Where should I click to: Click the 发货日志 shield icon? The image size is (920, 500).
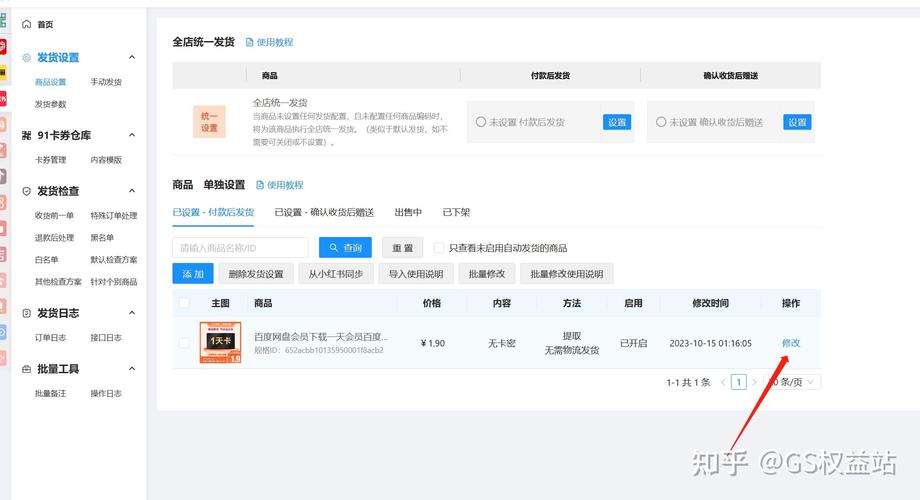[27, 313]
